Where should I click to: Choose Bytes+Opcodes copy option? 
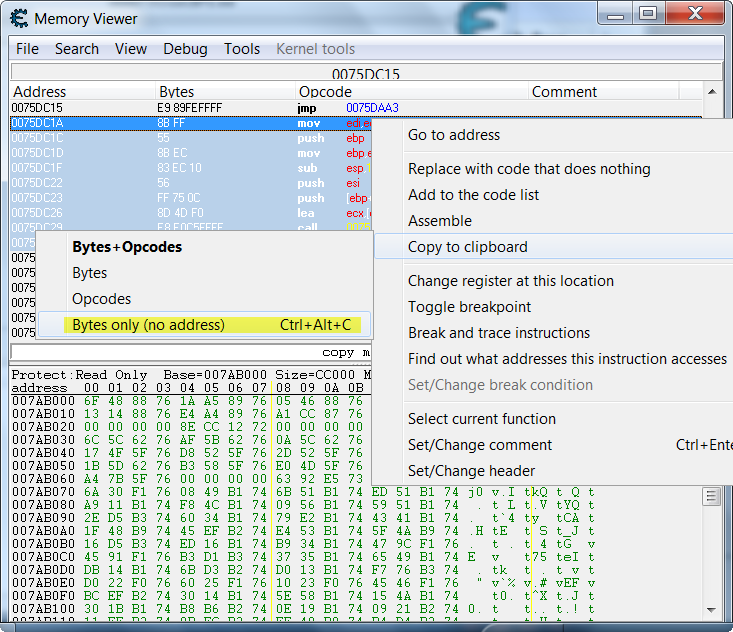(127, 247)
